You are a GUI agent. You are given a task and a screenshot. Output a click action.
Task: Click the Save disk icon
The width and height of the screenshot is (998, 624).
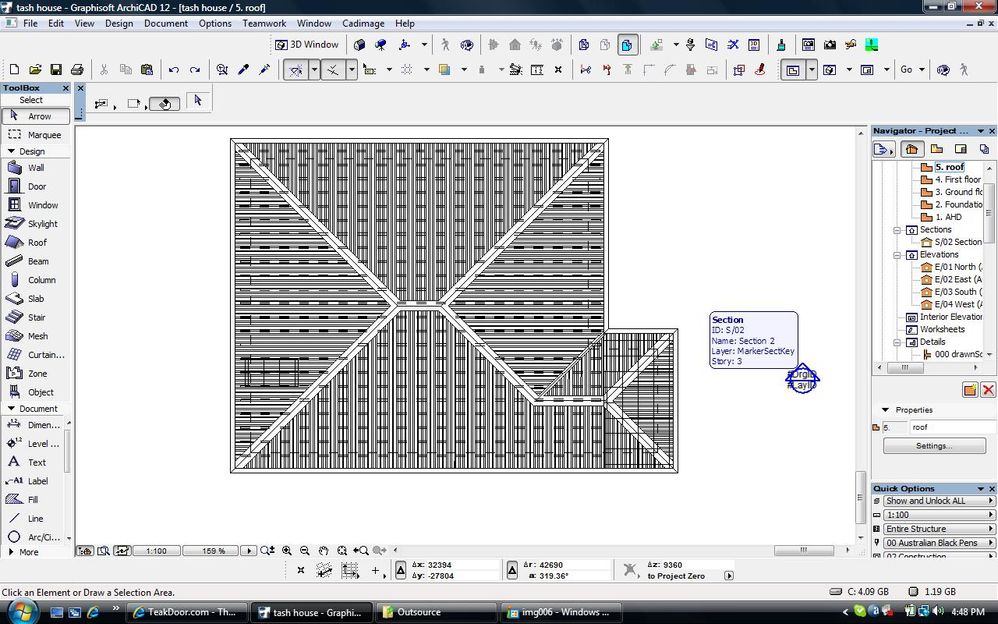[x=56, y=70]
